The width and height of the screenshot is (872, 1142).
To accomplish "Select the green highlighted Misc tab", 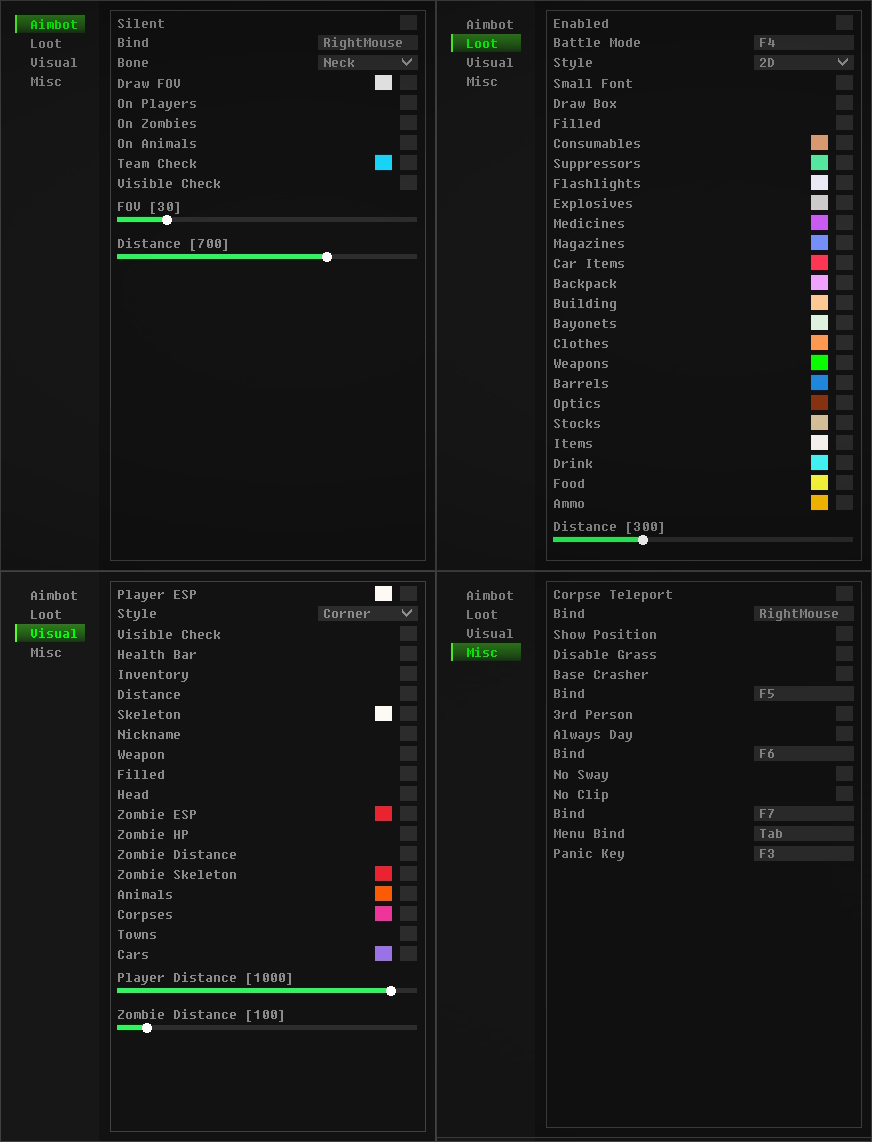I will coord(487,652).
